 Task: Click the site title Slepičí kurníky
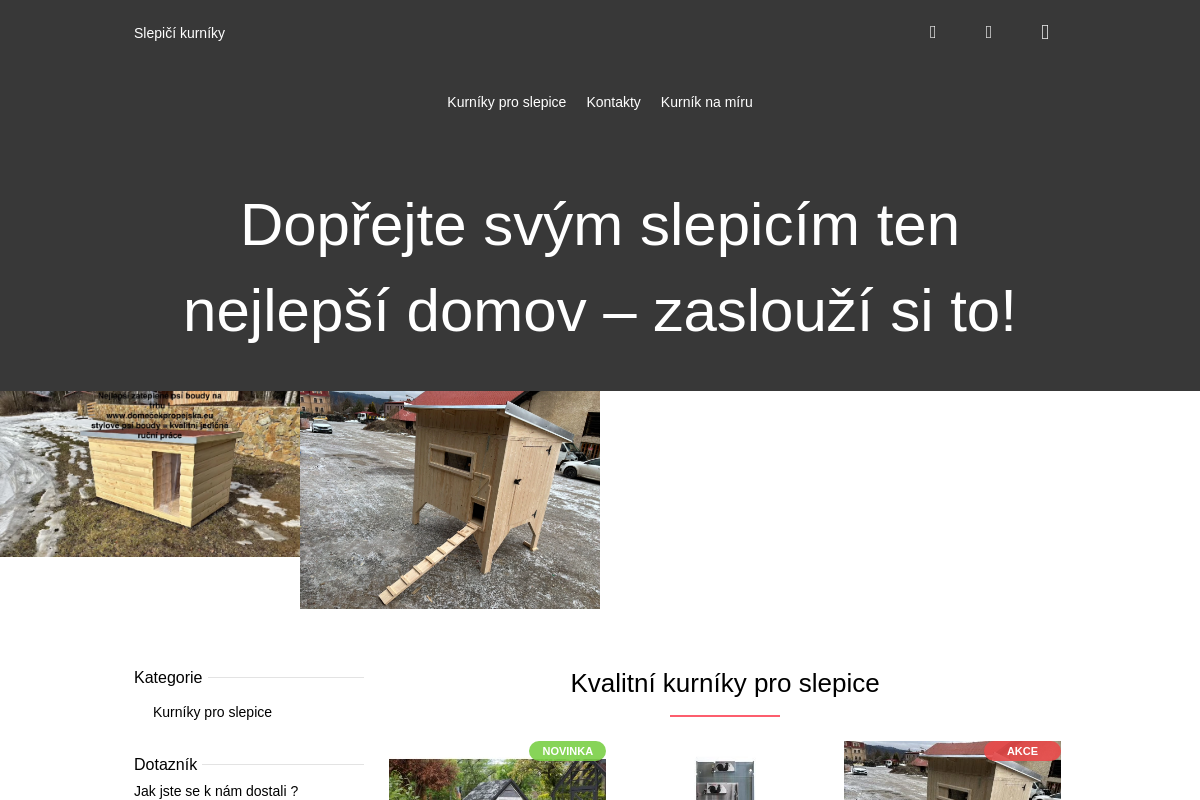(x=179, y=32)
